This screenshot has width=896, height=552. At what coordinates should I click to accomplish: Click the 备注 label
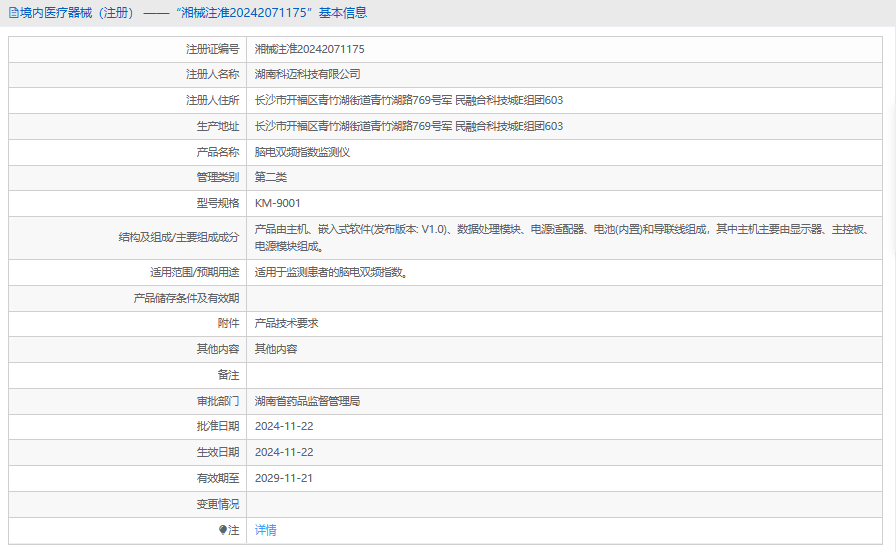[229, 375]
